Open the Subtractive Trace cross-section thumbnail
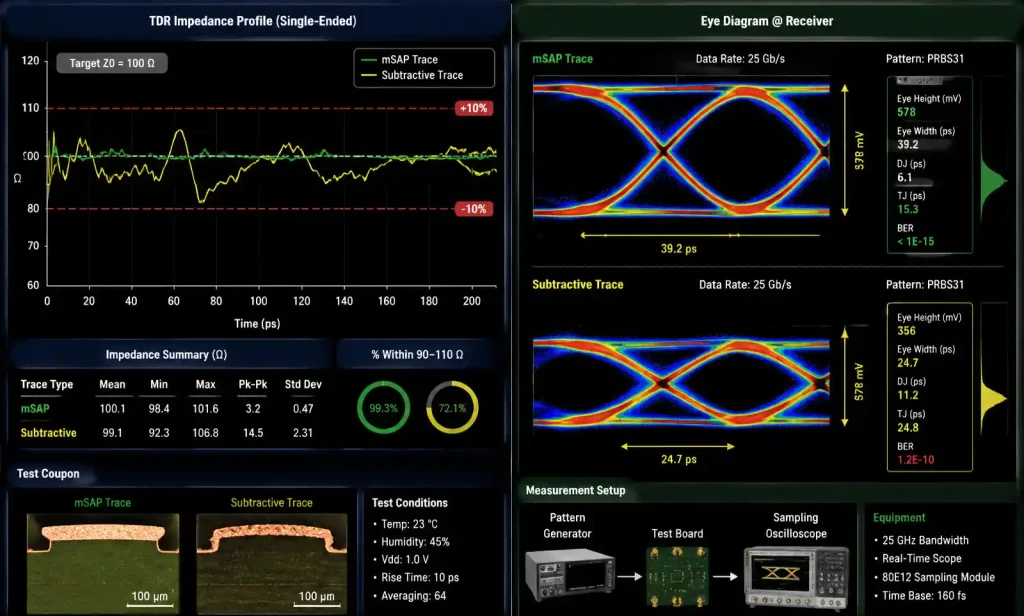 [x=272, y=563]
